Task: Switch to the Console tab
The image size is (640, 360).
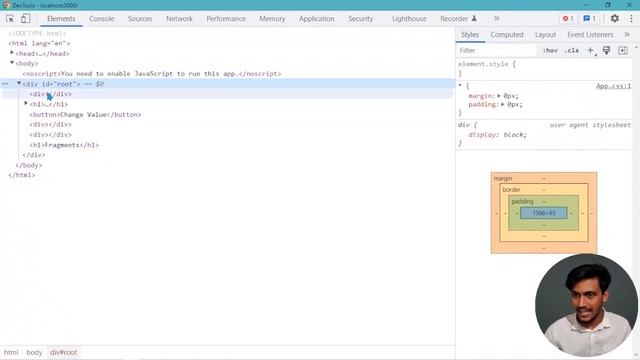Action: click(102, 19)
